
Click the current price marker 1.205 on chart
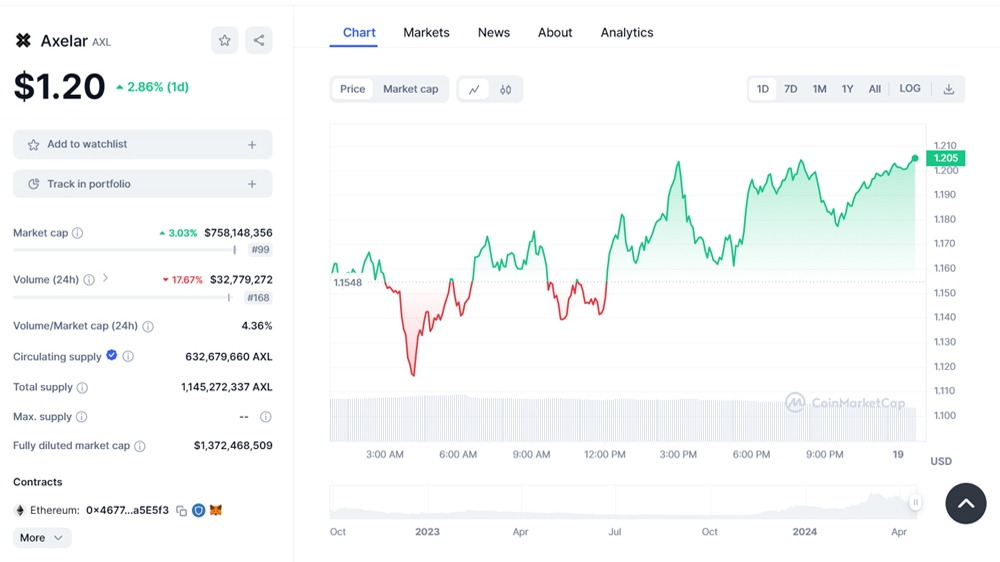945,158
